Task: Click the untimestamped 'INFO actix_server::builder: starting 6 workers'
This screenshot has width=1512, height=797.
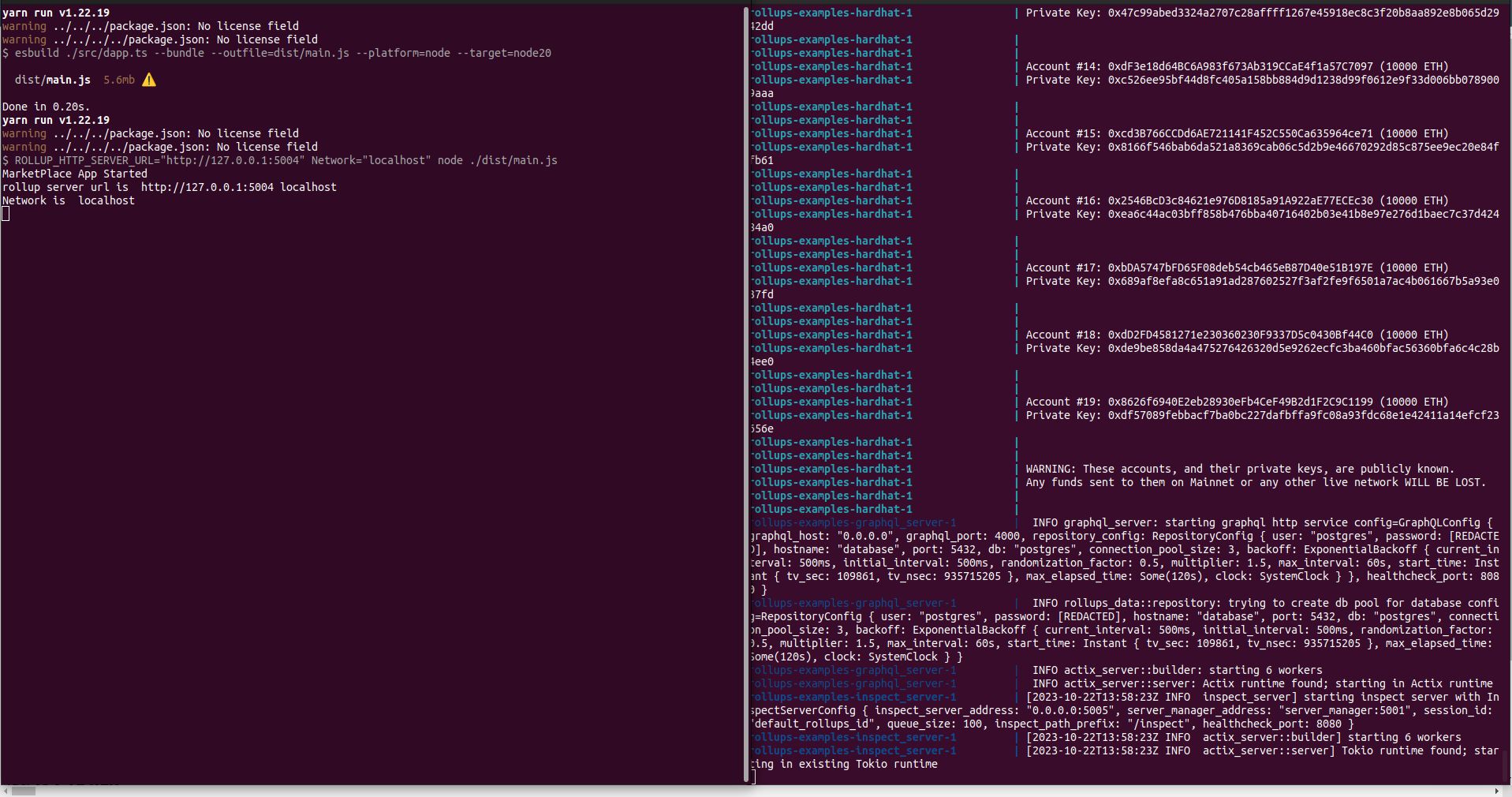Action: pos(1177,670)
